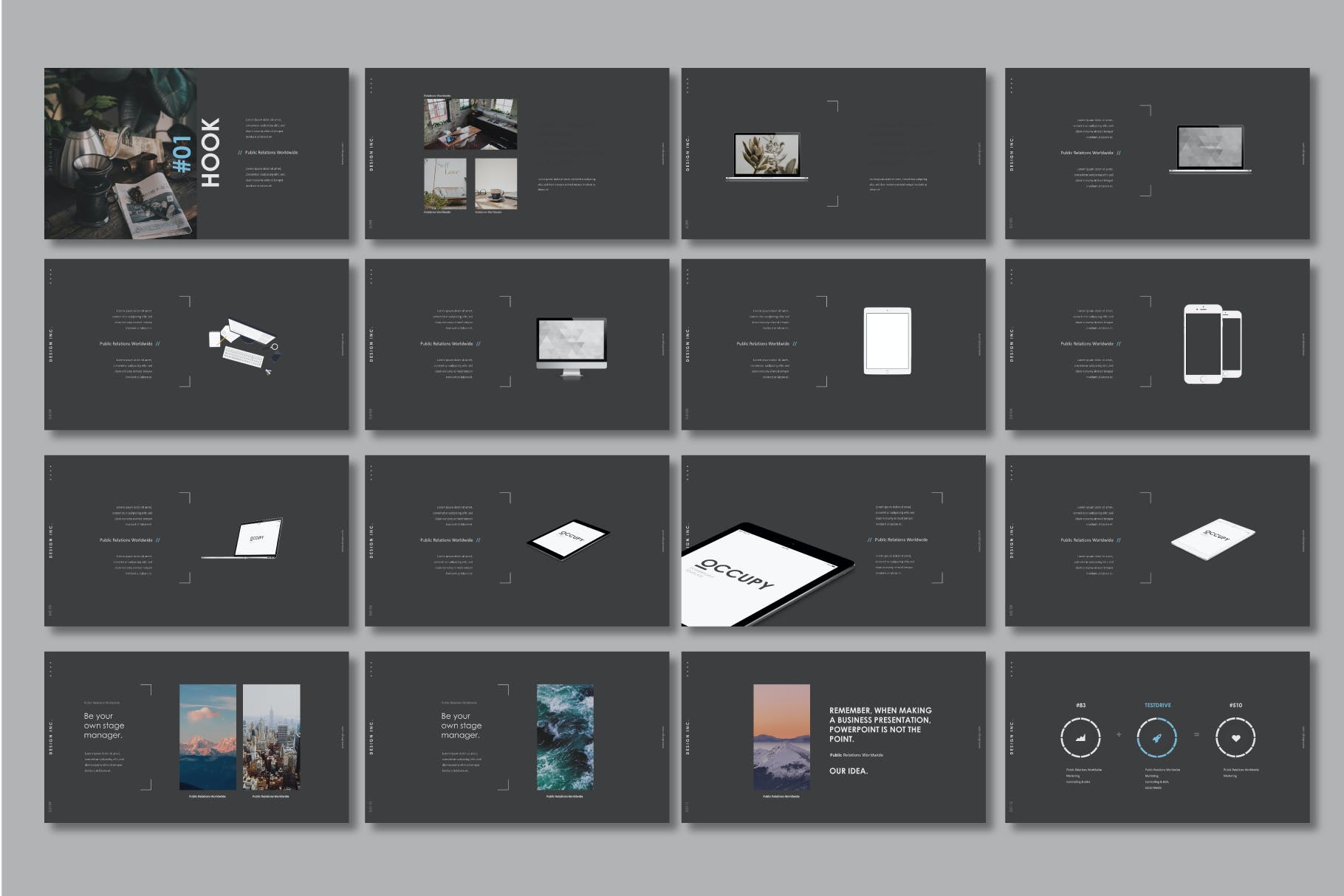Click the bar chart icon under #83
This screenshot has height=896, width=1344.
pyautogui.click(x=1080, y=737)
